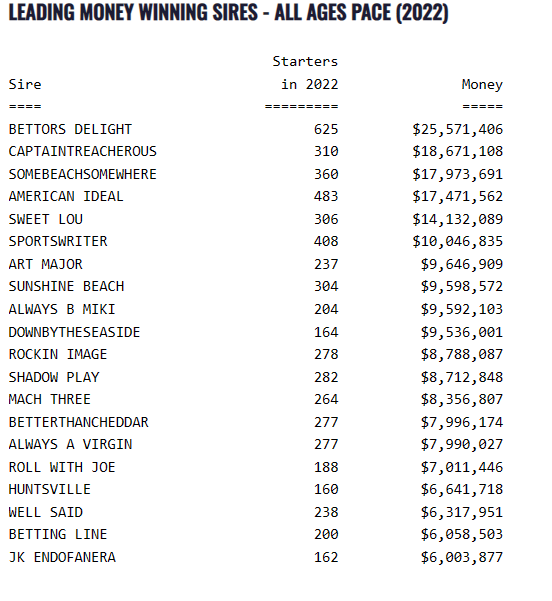Click the 238 starters for Well Said
The height and width of the screenshot is (601, 552).
coord(326,512)
